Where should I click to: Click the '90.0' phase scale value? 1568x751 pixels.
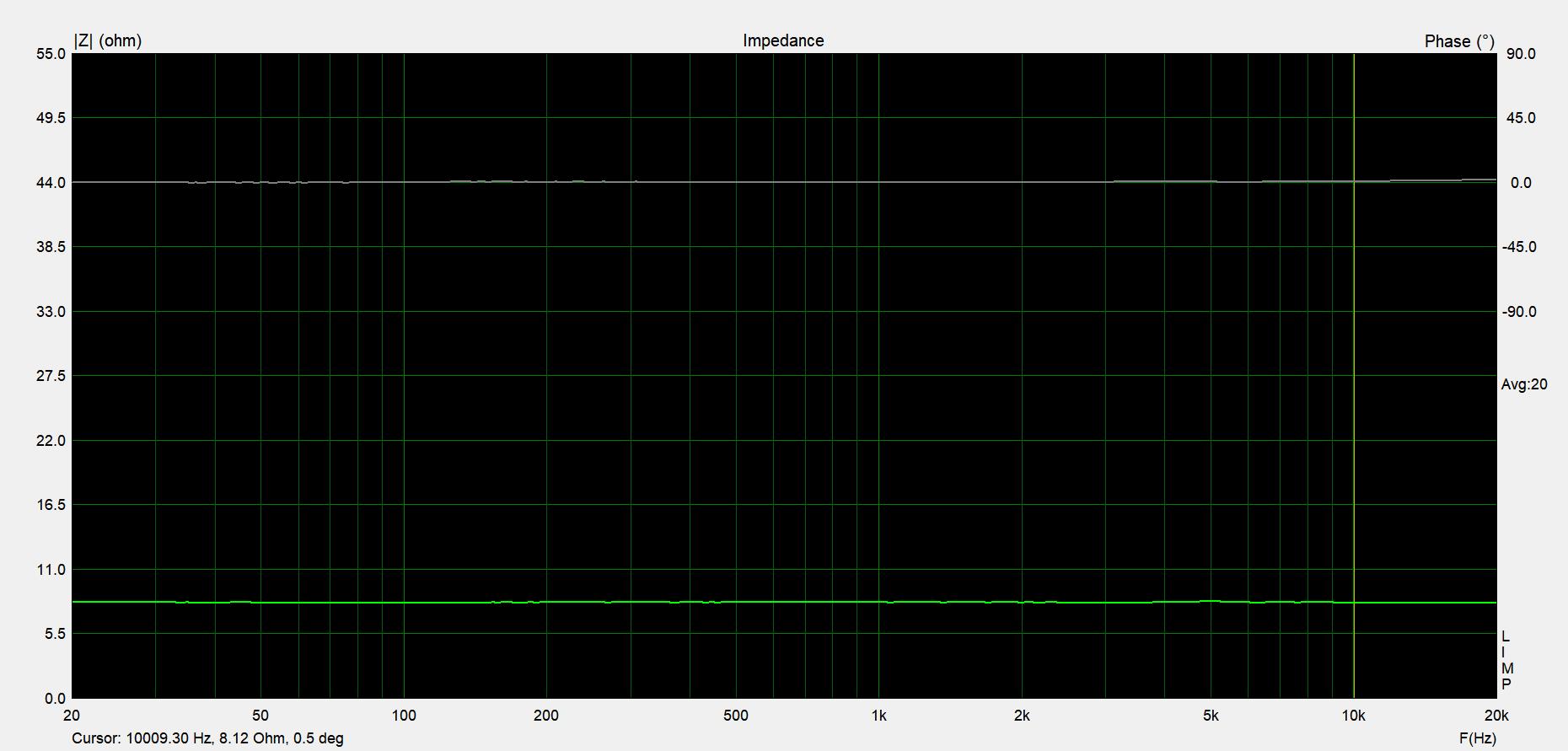1522,54
